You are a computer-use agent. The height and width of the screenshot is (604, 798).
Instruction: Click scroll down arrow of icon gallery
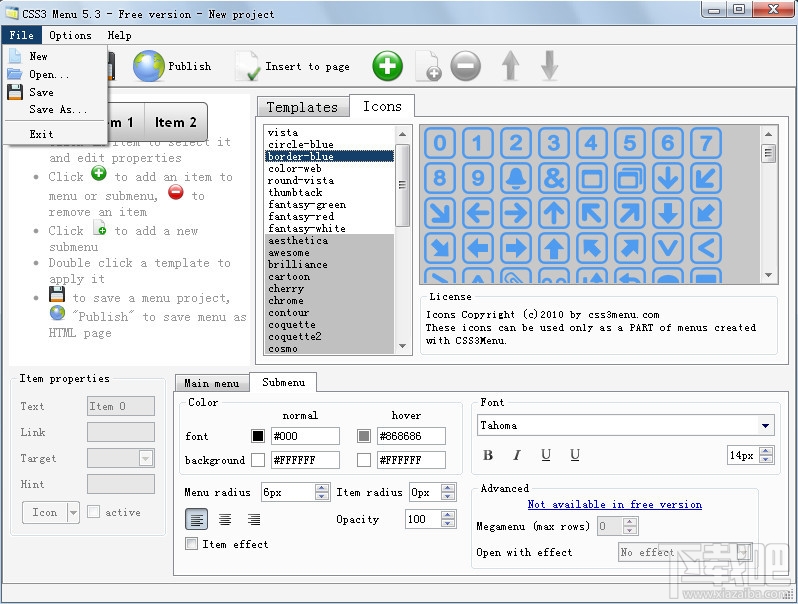pos(768,275)
